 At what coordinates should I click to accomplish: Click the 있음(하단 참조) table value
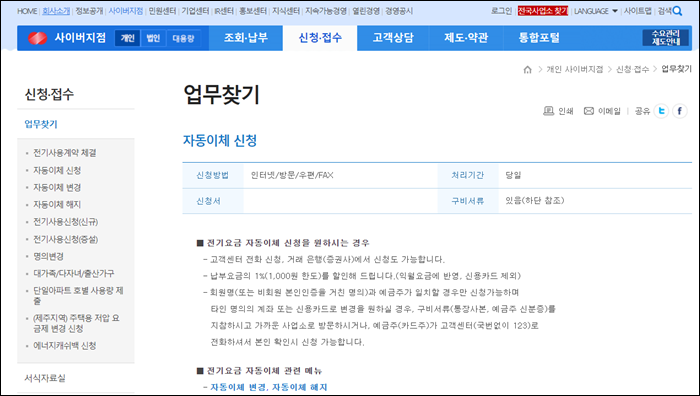(535, 201)
